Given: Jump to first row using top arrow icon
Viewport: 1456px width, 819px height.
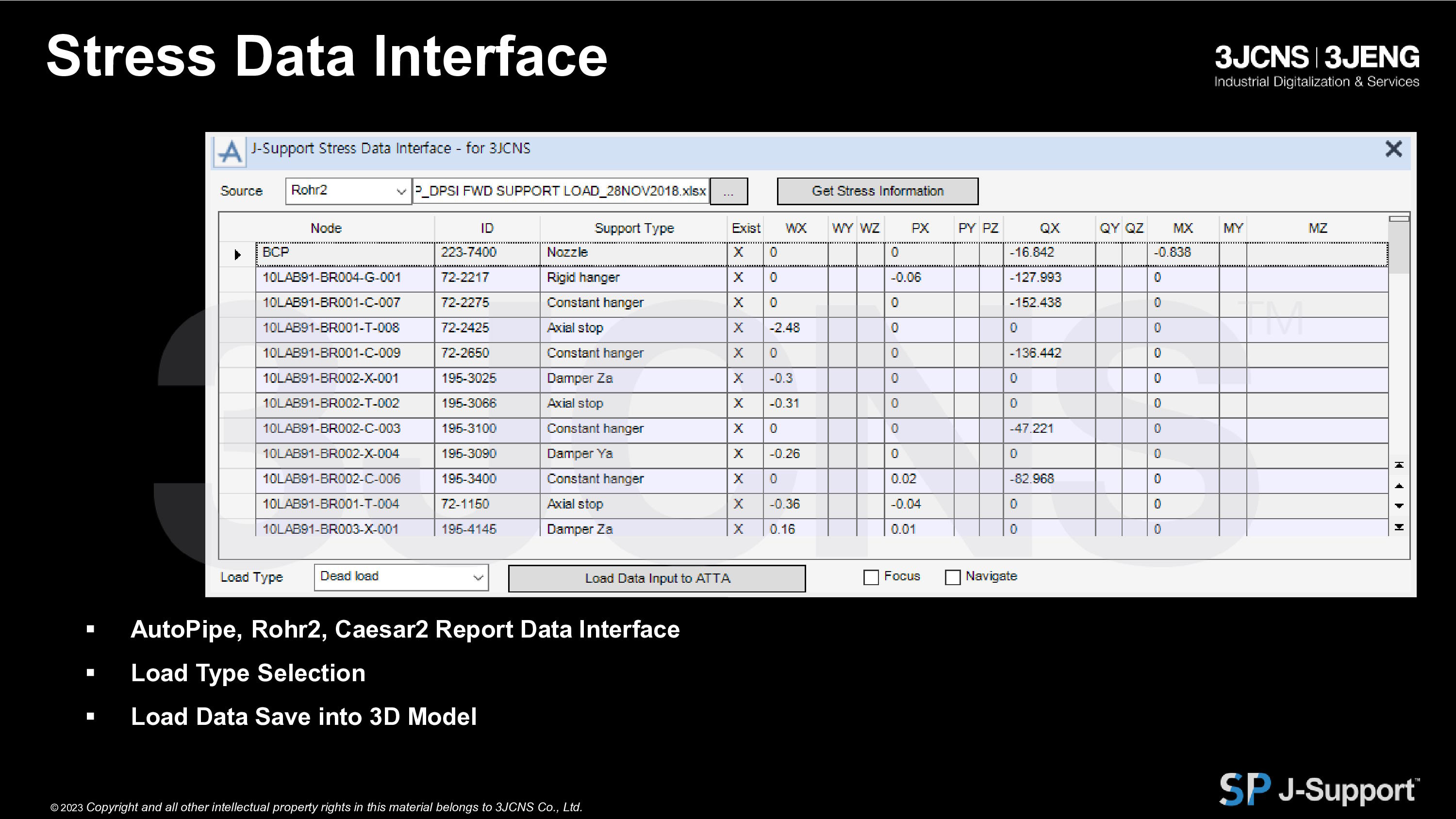Looking at the screenshot, I should tap(1399, 465).
